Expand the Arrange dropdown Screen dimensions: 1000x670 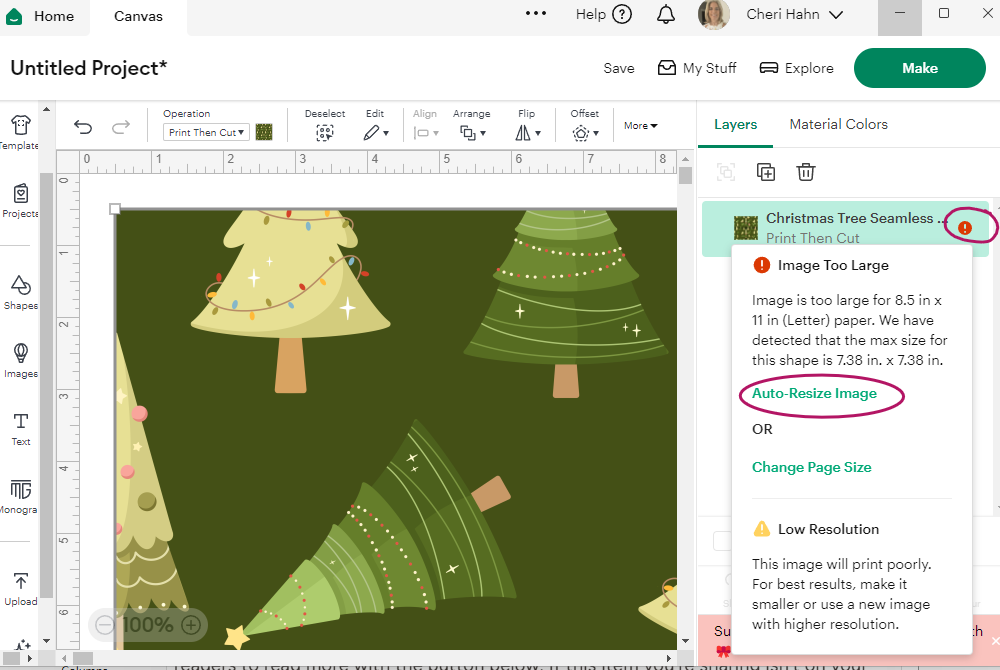(470, 131)
